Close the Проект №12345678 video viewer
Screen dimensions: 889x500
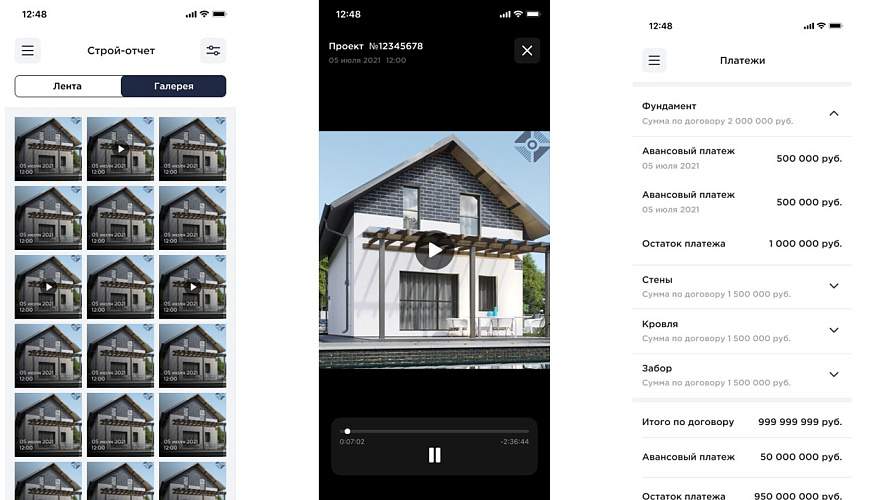pos(527,50)
